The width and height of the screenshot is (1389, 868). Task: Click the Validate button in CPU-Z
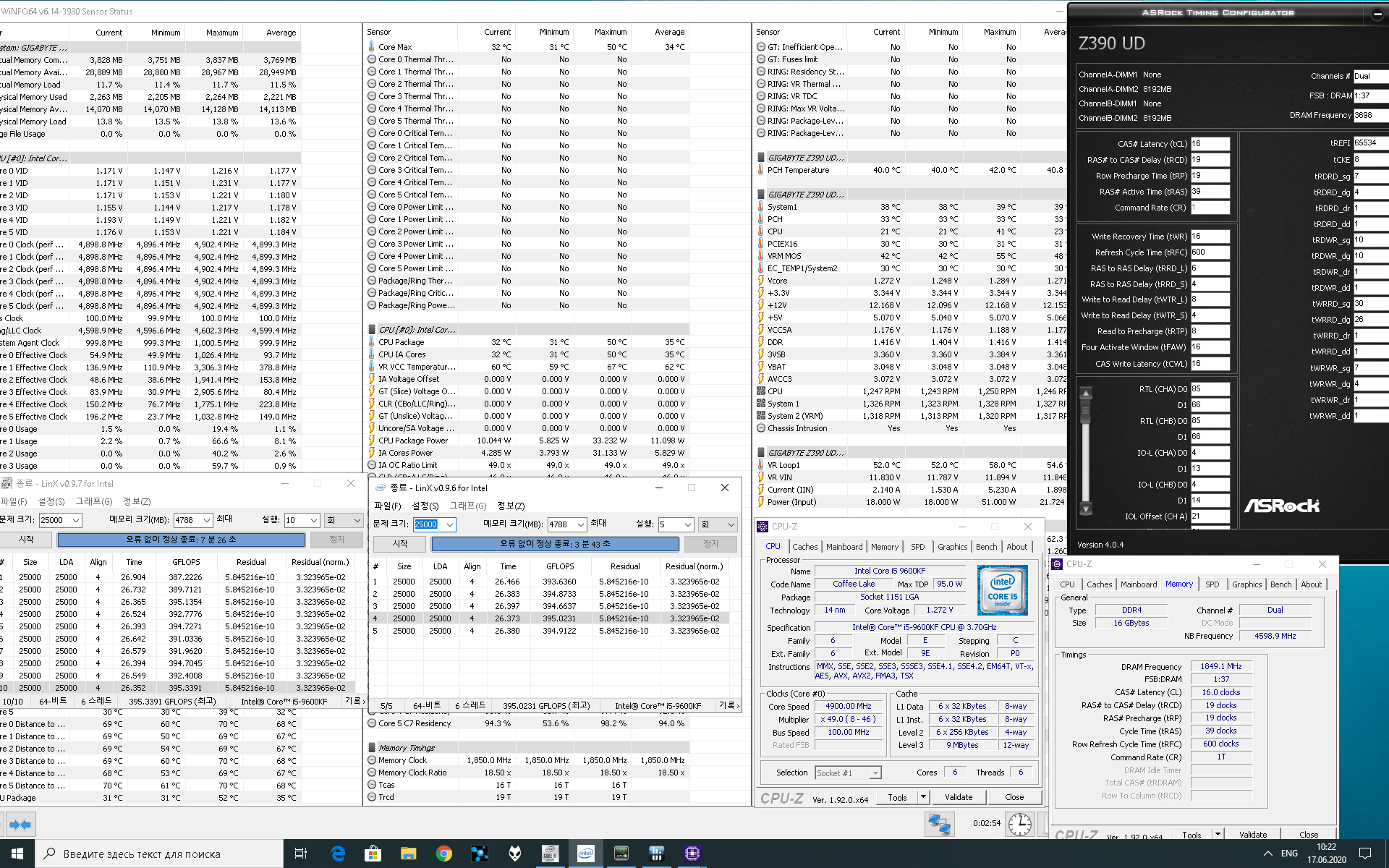tap(959, 797)
